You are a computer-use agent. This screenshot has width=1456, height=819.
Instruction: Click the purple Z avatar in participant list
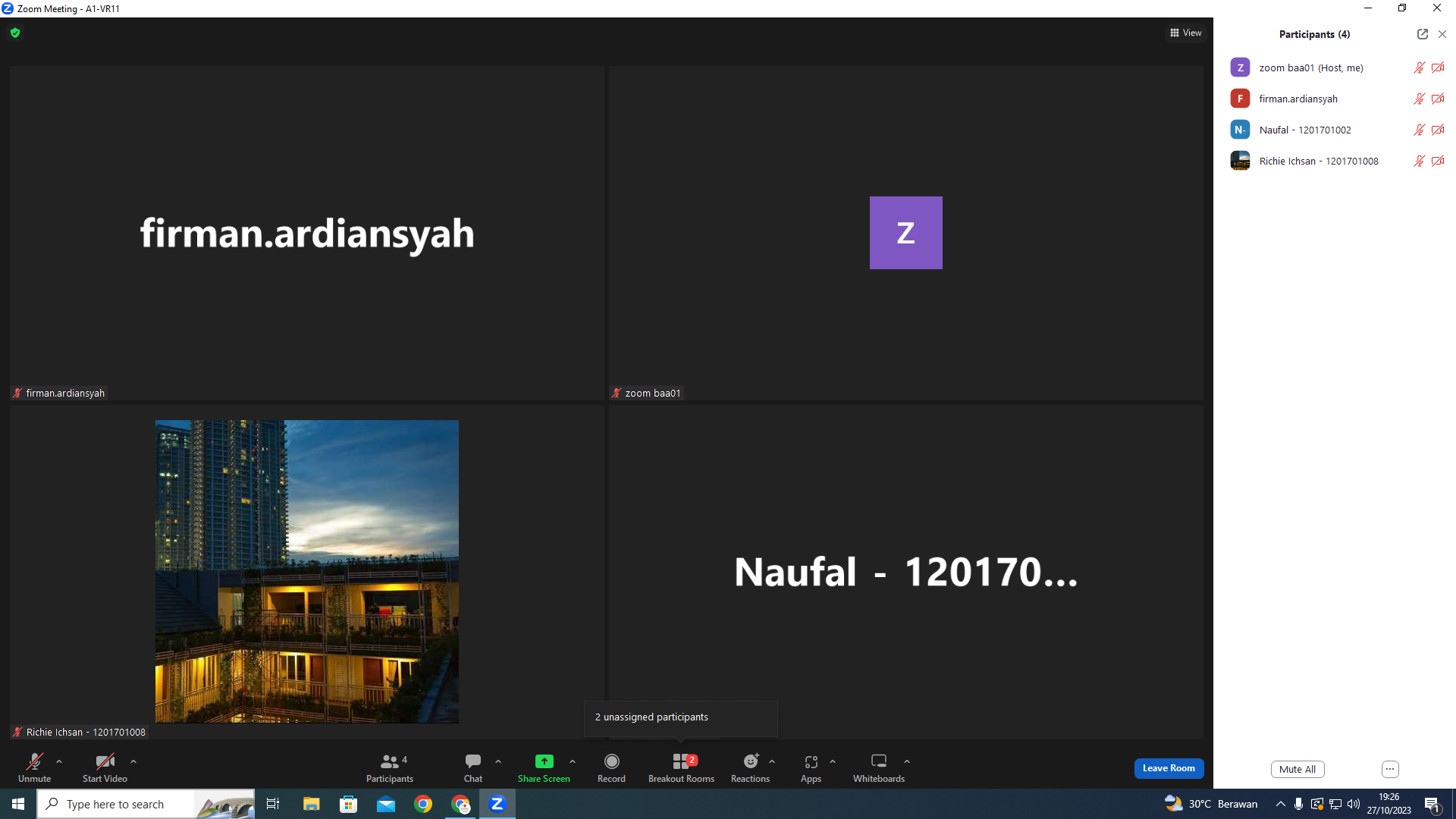point(1240,67)
